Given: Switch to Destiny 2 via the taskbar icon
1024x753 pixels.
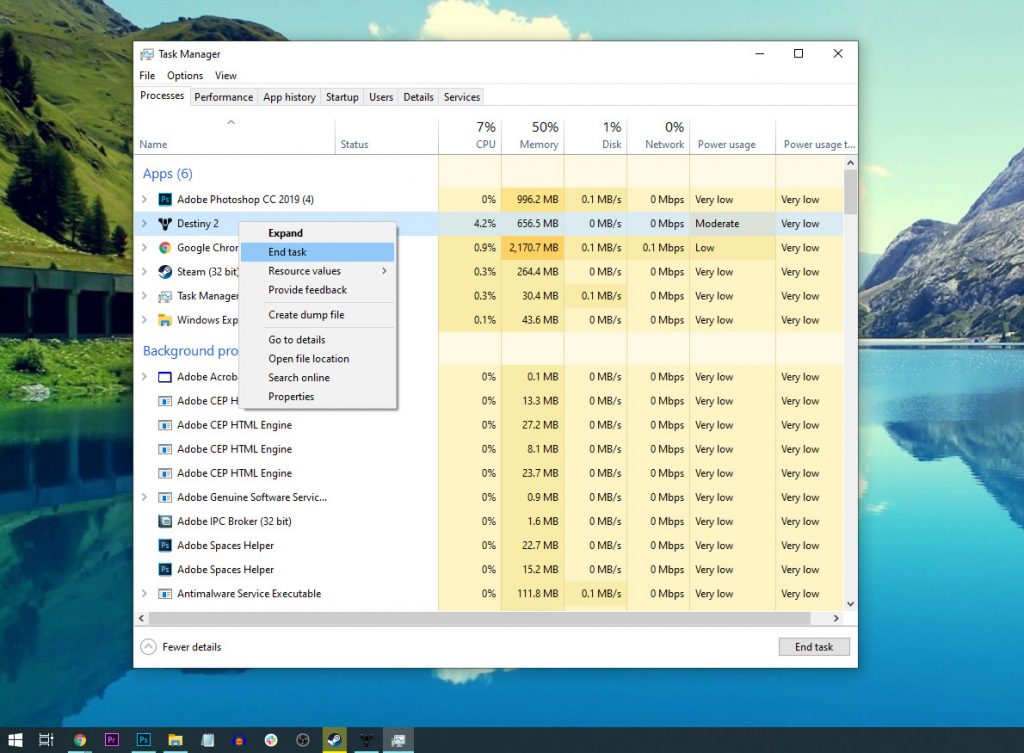Looking at the screenshot, I should (366, 740).
